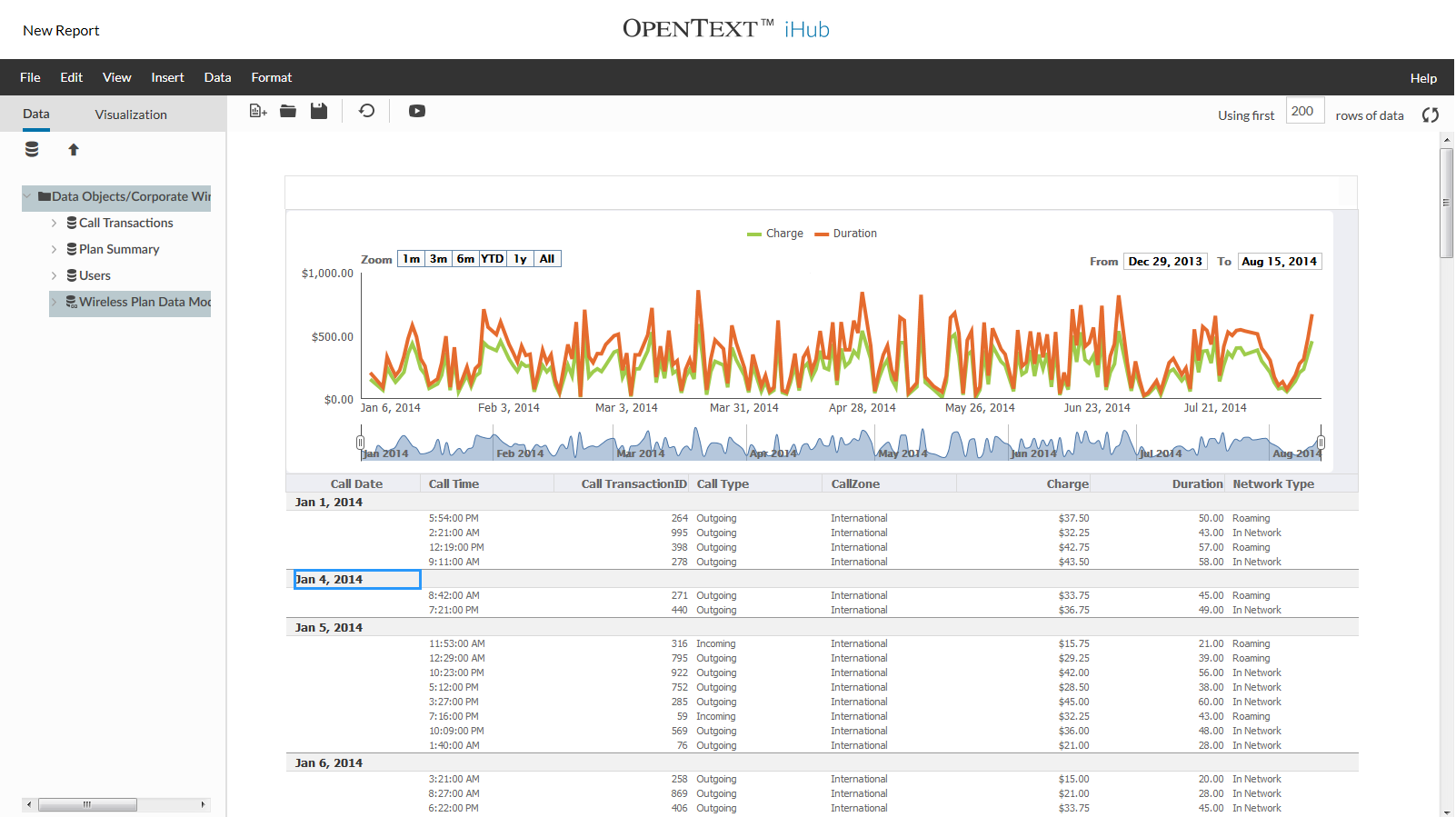Click the Wireless Plan Data Model icon

72,302
